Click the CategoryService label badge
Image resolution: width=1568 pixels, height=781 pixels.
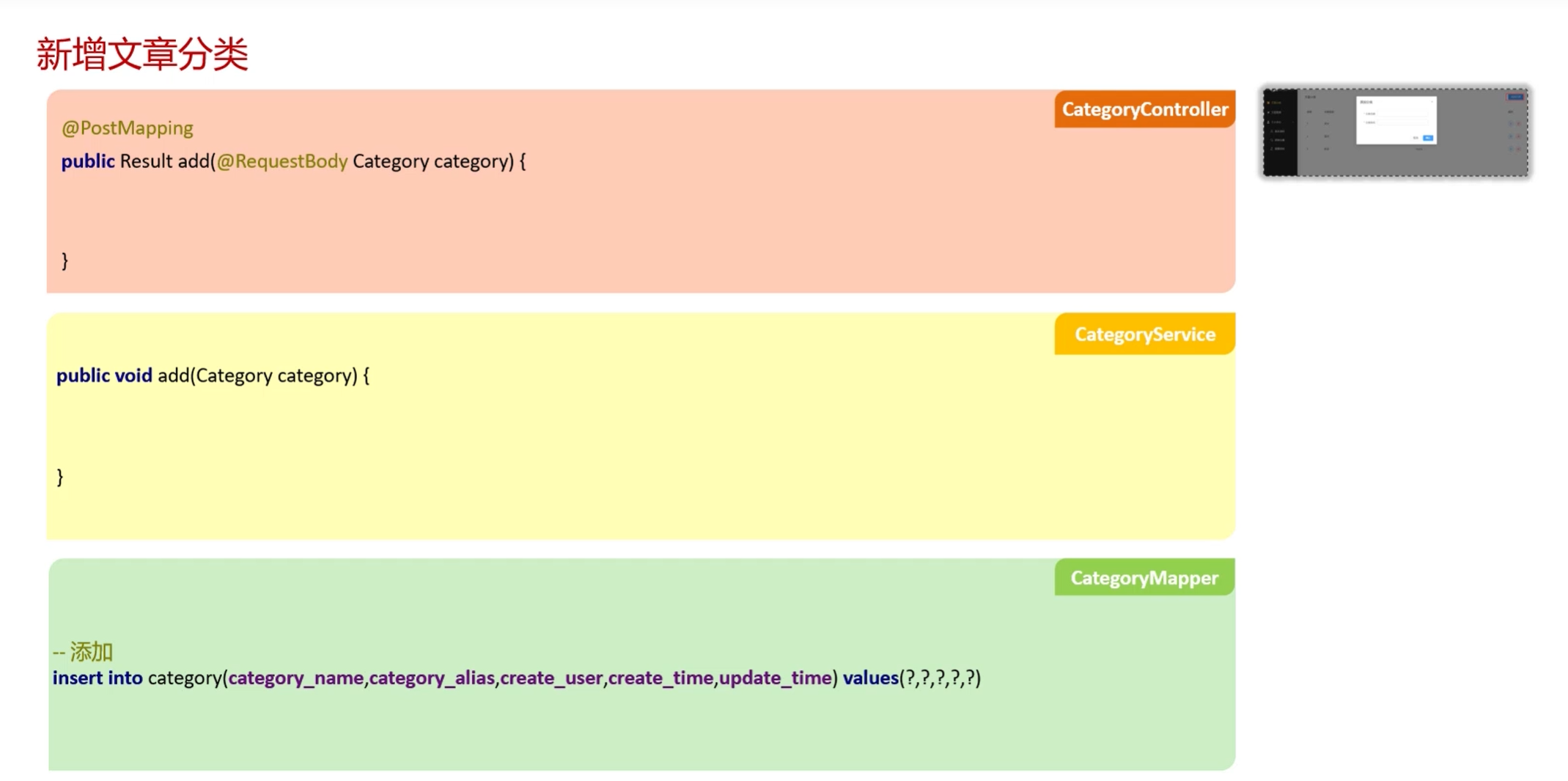1144,334
